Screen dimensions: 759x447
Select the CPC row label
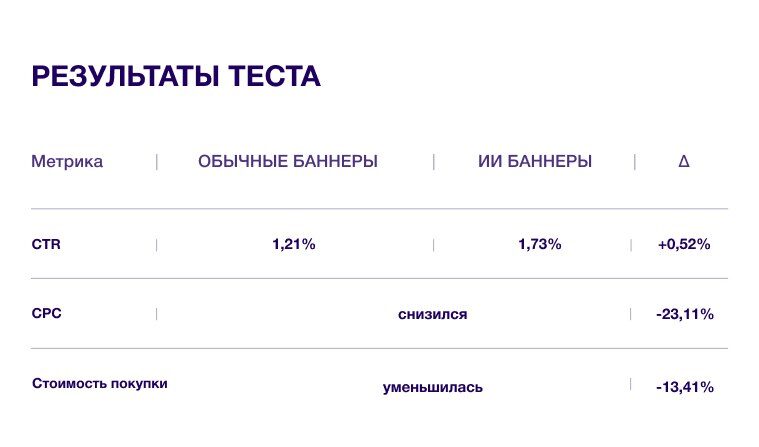click(x=46, y=313)
